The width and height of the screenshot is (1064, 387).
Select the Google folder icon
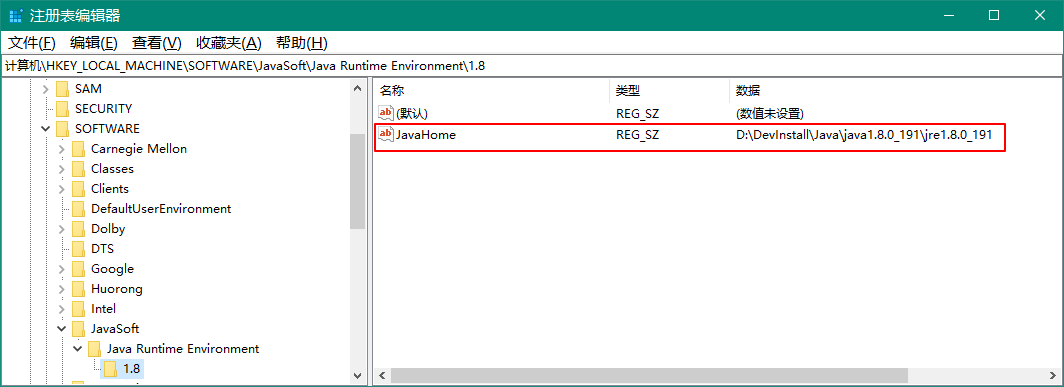click(79, 269)
